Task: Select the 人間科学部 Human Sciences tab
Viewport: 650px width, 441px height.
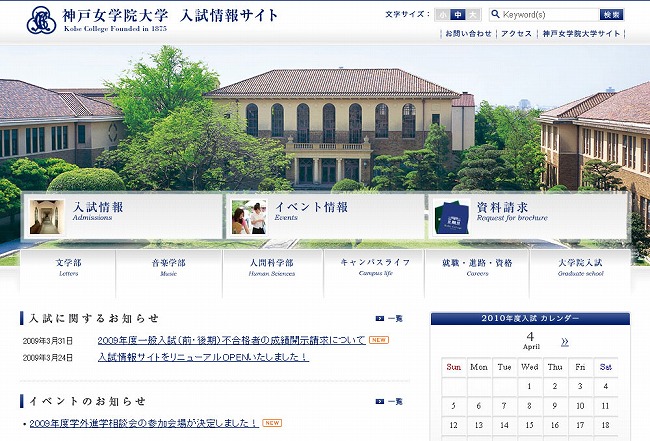Action: click(272, 268)
